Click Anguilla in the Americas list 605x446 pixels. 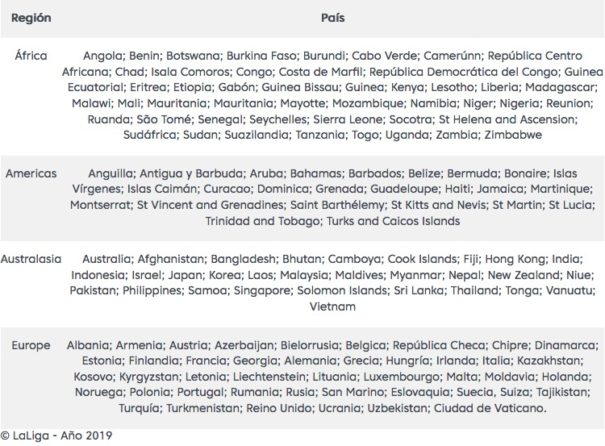click(x=110, y=174)
